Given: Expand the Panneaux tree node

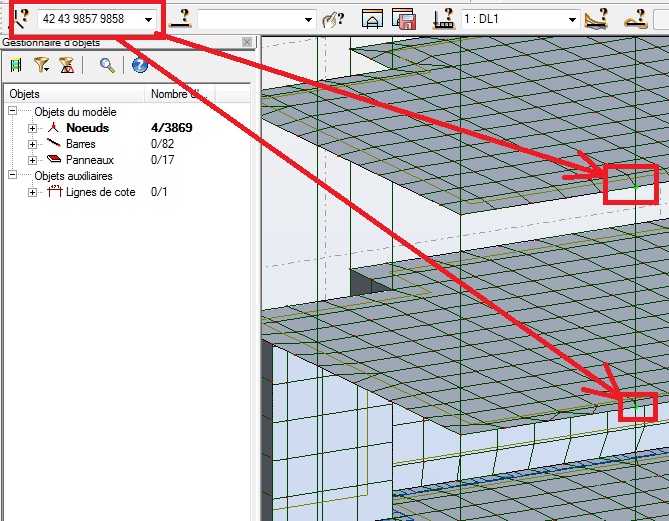Looking at the screenshot, I should (x=32, y=160).
